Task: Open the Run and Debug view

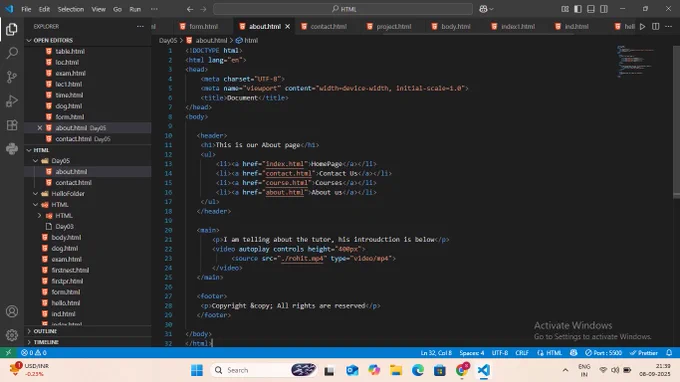Action: pyautogui.click(x=12, y=101)
